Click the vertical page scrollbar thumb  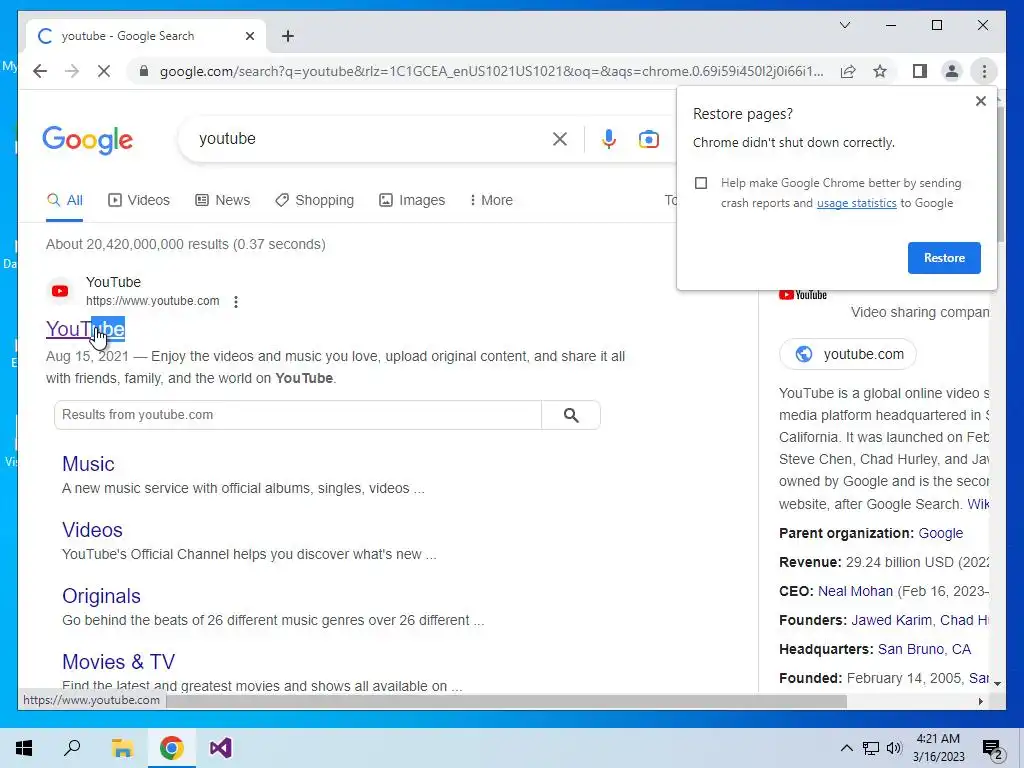(x=999, y=173)
